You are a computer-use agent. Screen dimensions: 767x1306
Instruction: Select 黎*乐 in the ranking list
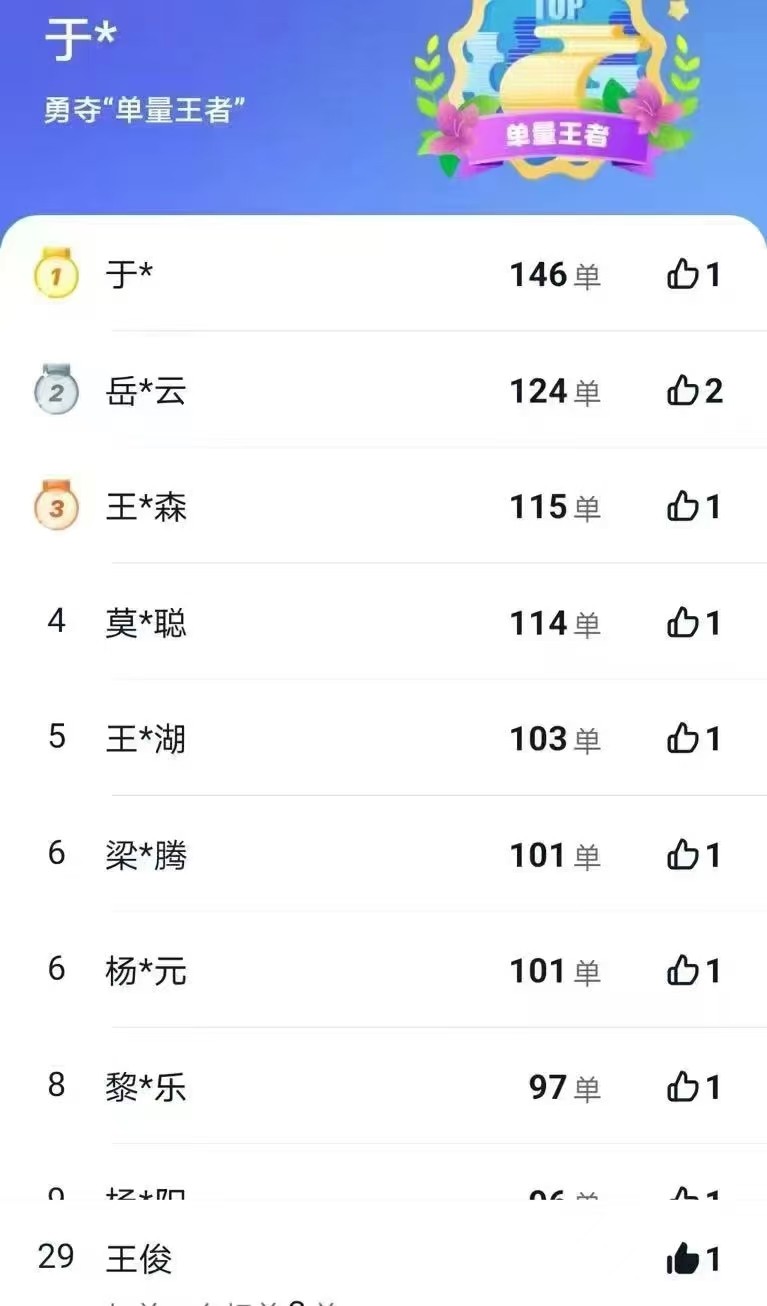[x=146, y=1086]
